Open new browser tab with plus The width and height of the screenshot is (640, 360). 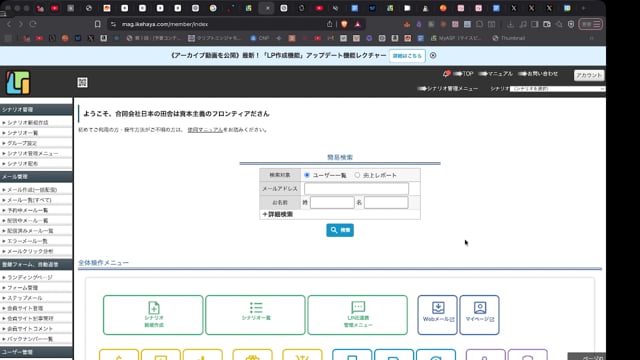pyautogui.click(x=584, y=8)
